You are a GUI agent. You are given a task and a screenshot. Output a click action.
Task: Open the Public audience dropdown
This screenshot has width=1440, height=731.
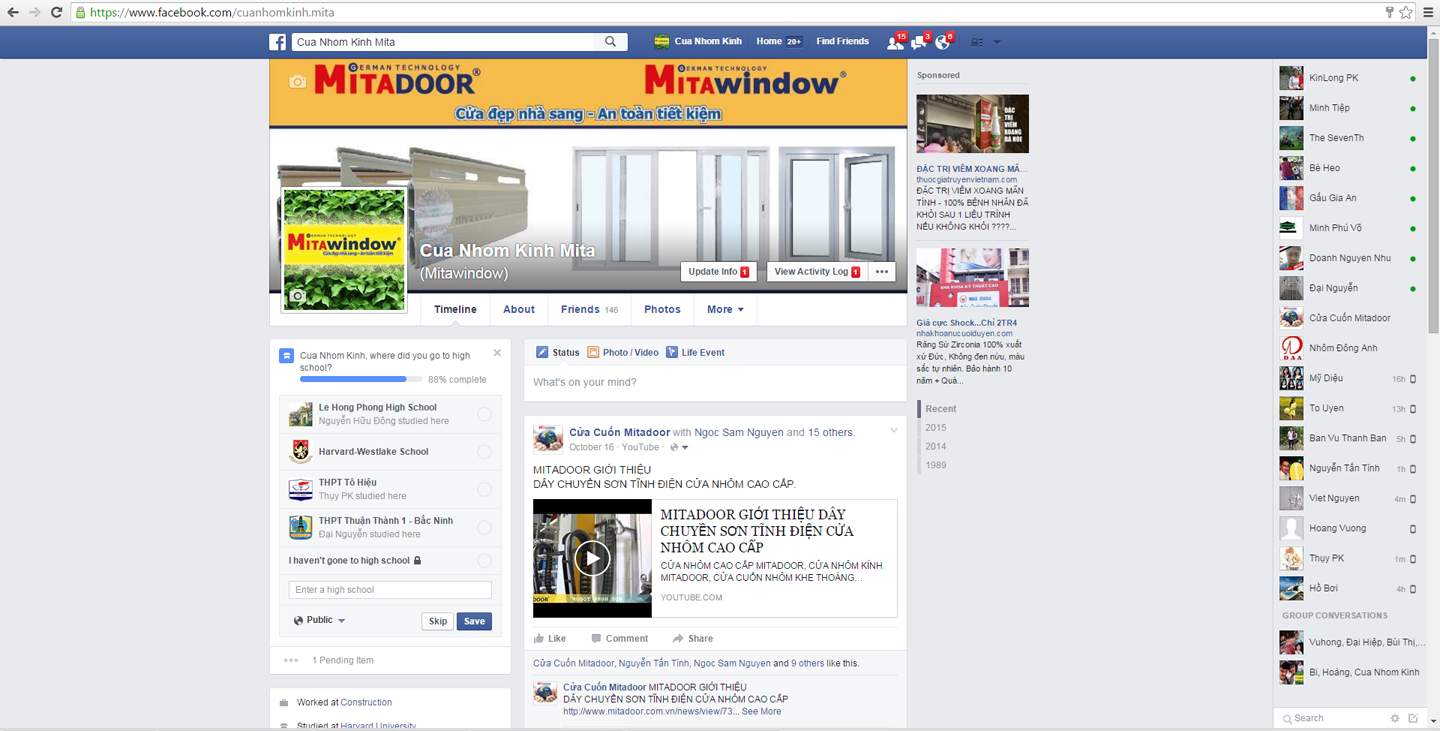(319, 621)
